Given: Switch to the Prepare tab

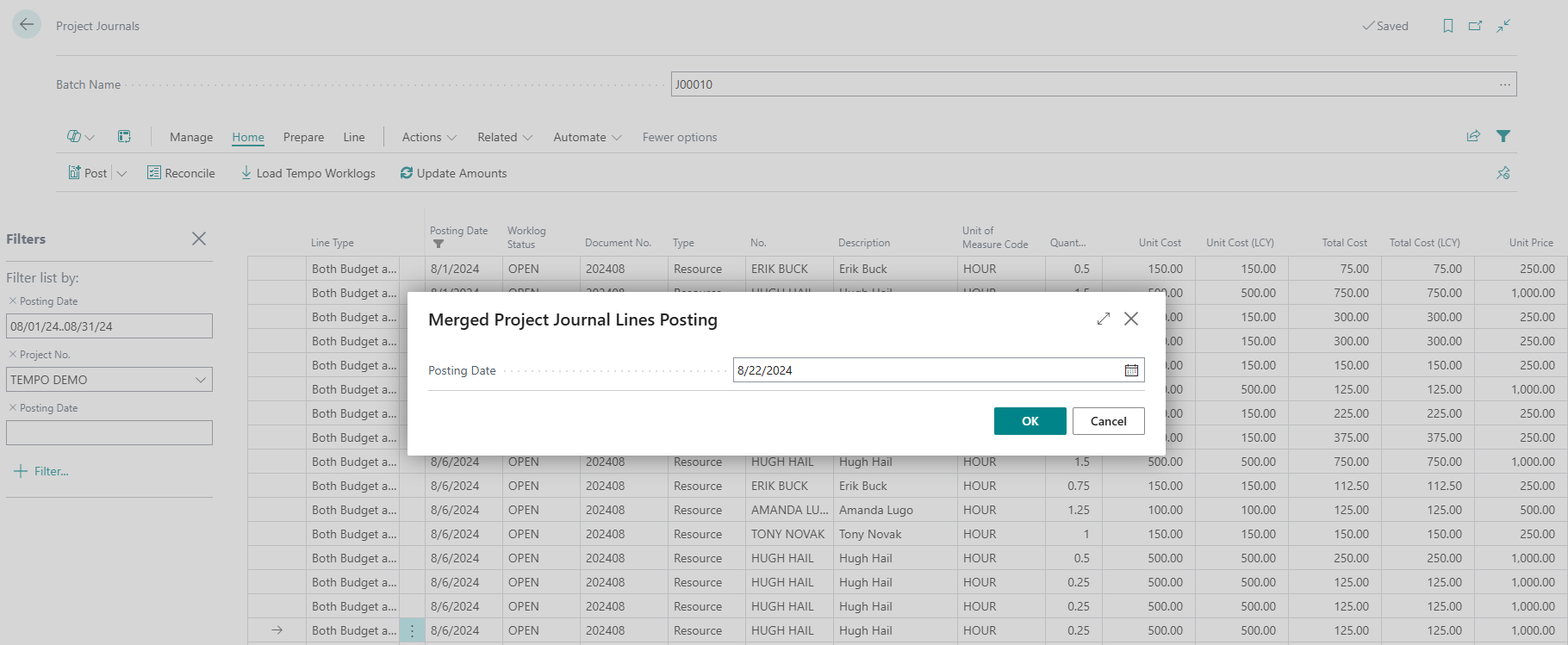Looking at the screenshot, I should coord(303,137).
